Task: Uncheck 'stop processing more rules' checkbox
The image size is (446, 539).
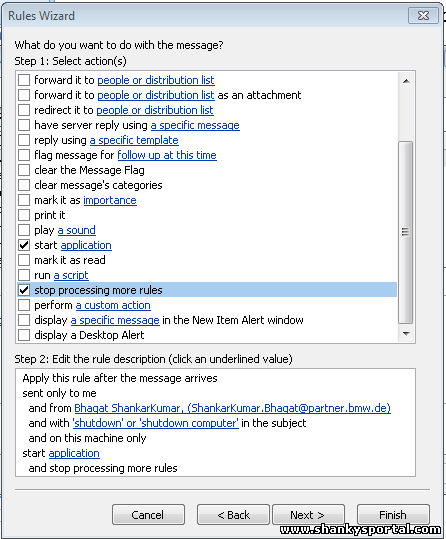Action: point(24,290)
